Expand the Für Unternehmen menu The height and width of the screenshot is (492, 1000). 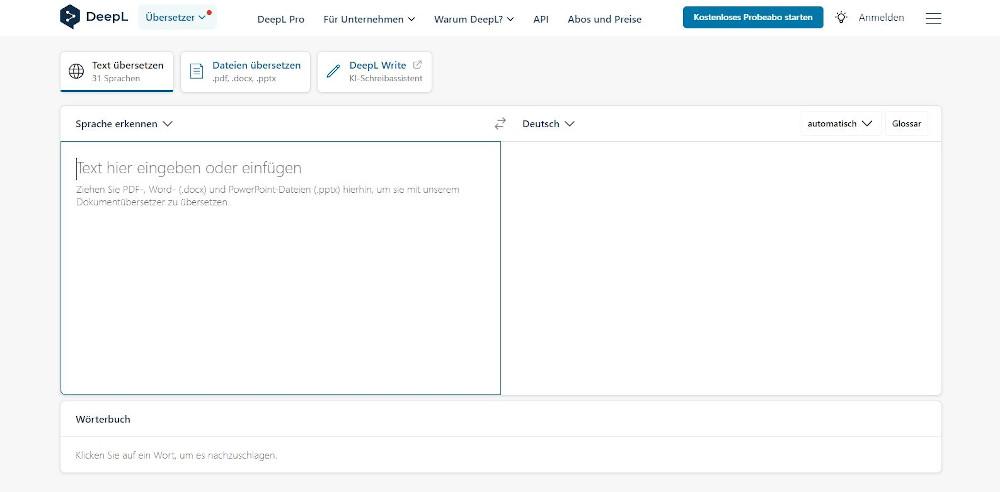(x=369, y=19)
